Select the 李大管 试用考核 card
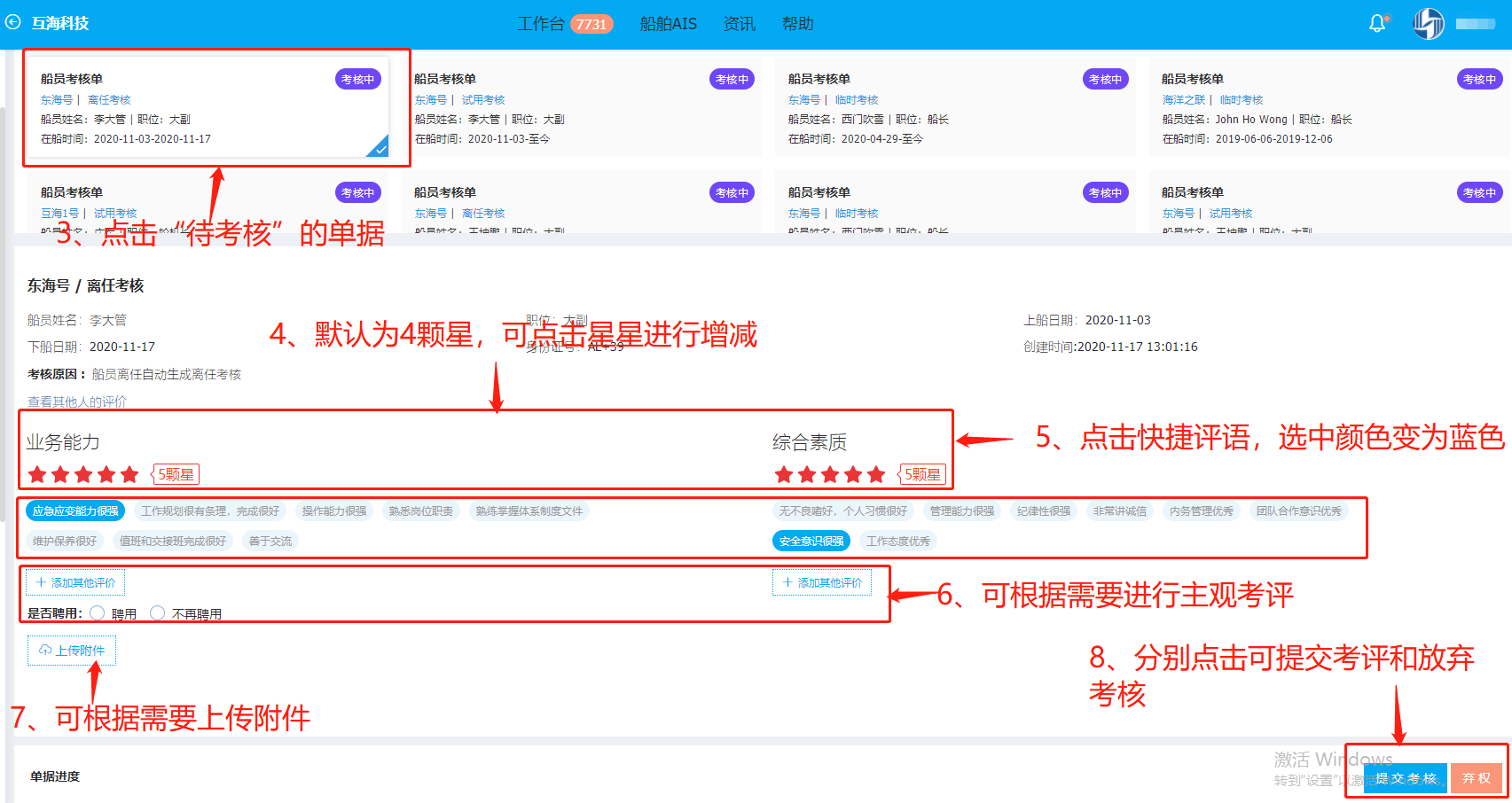The width and height of the screenshot is (1512, 803). tap(582, 107)
